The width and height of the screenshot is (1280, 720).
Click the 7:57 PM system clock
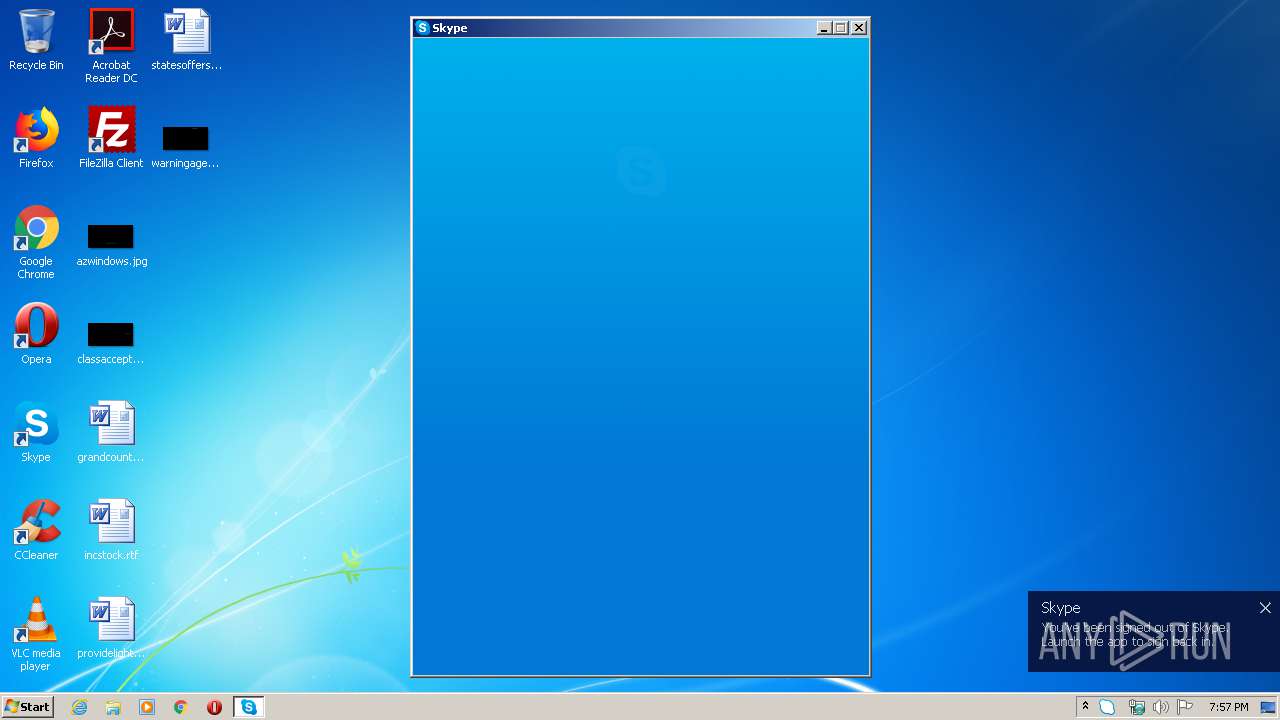click(1228, 707)
